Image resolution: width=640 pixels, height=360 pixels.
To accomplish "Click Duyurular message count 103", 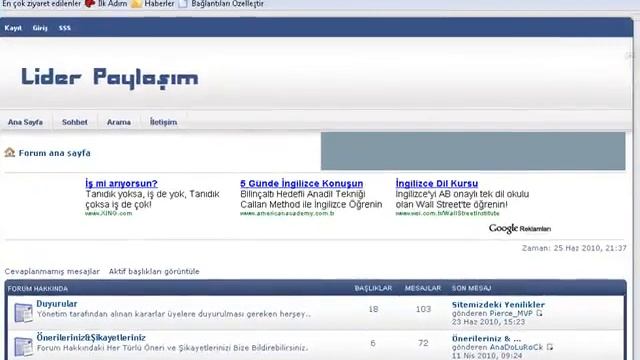I will [423, 309].
